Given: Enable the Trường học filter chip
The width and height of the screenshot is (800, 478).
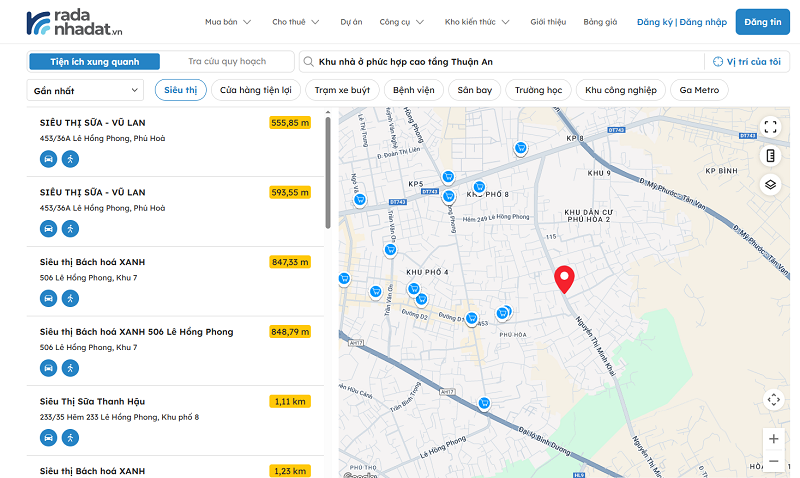Looking at the screenshot, I should [538, 90].
